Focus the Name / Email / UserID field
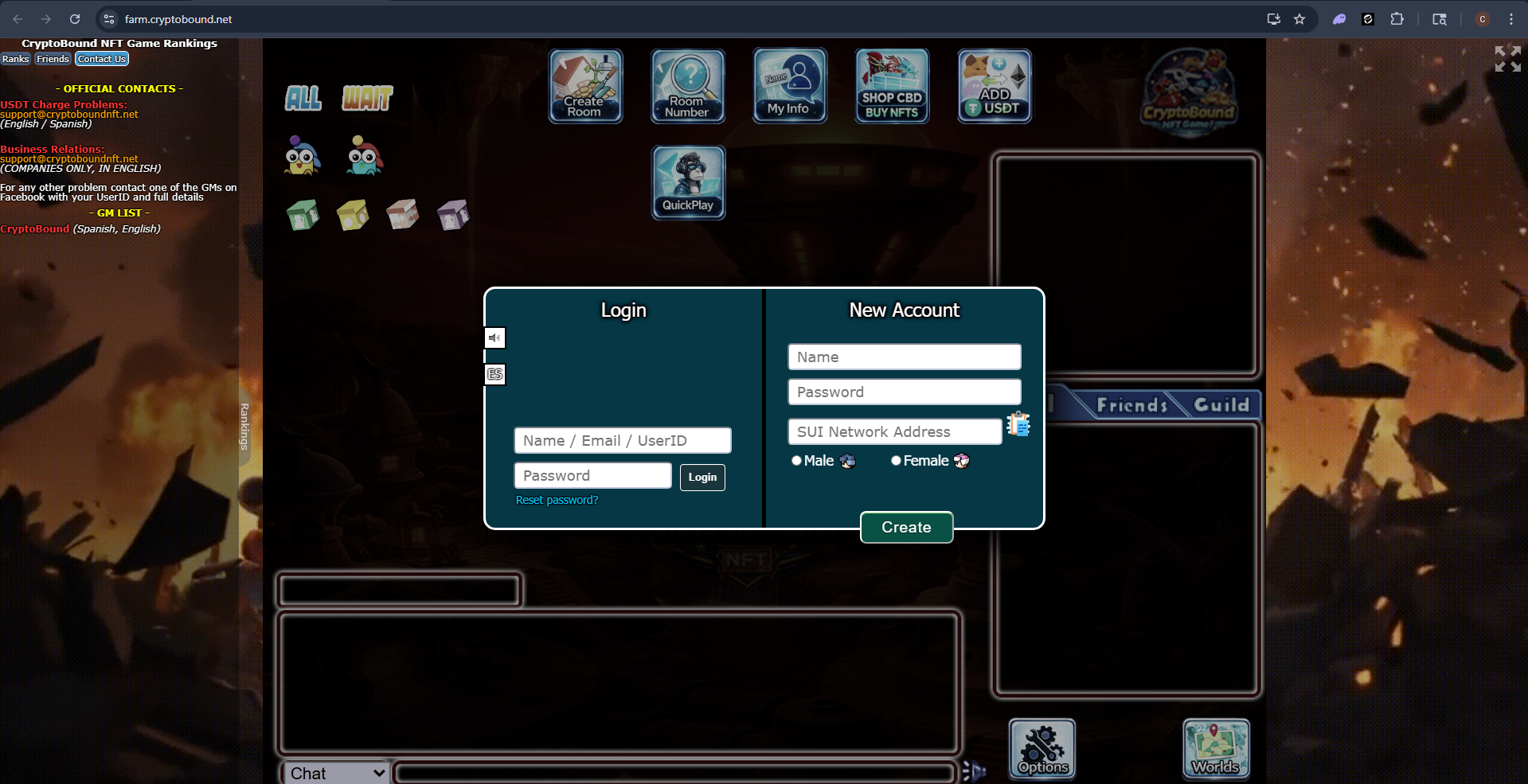This screenshot has height=784, width=1528. pyautogui.click(x=623, y=440)
